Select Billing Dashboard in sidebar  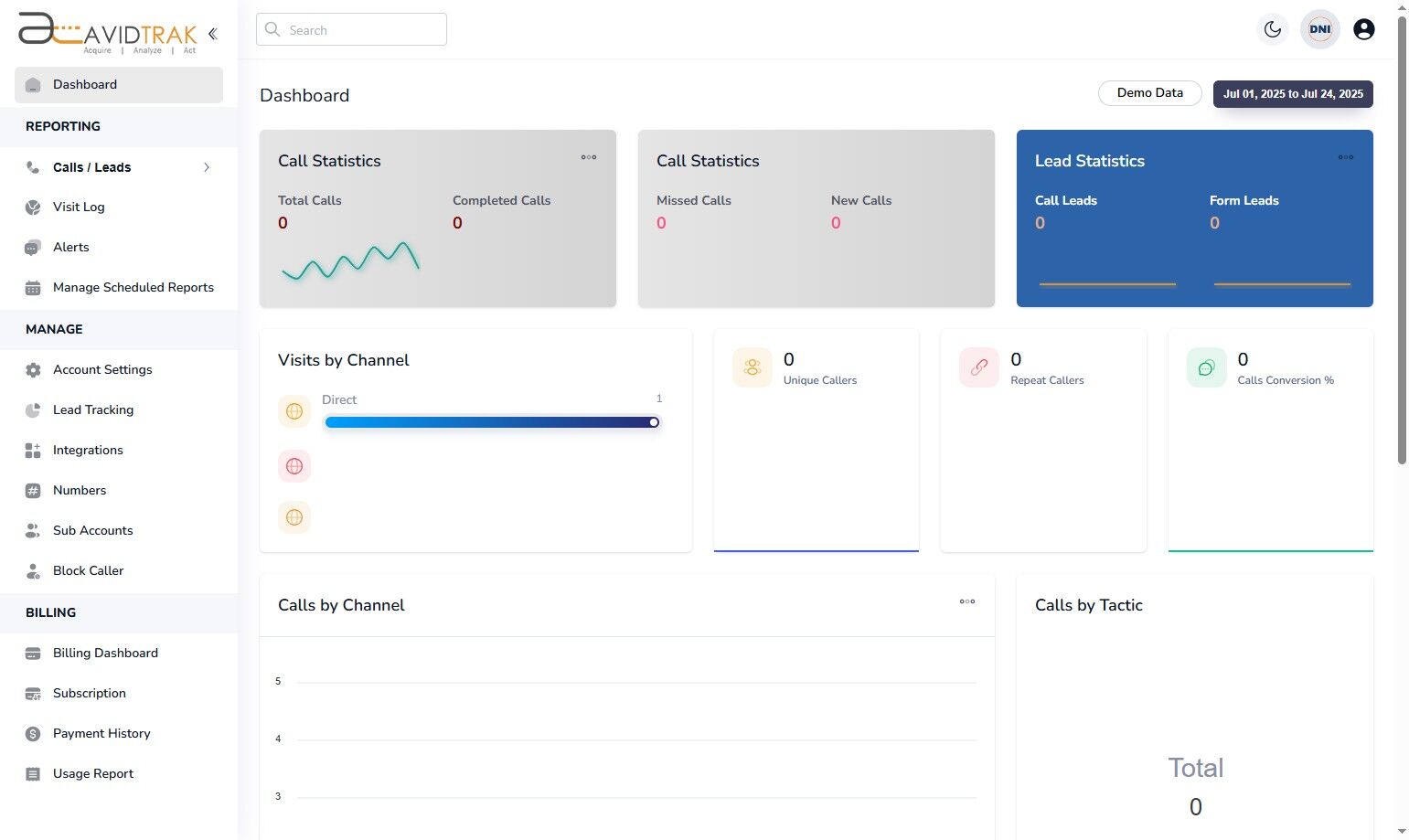[x=105, y=653]
